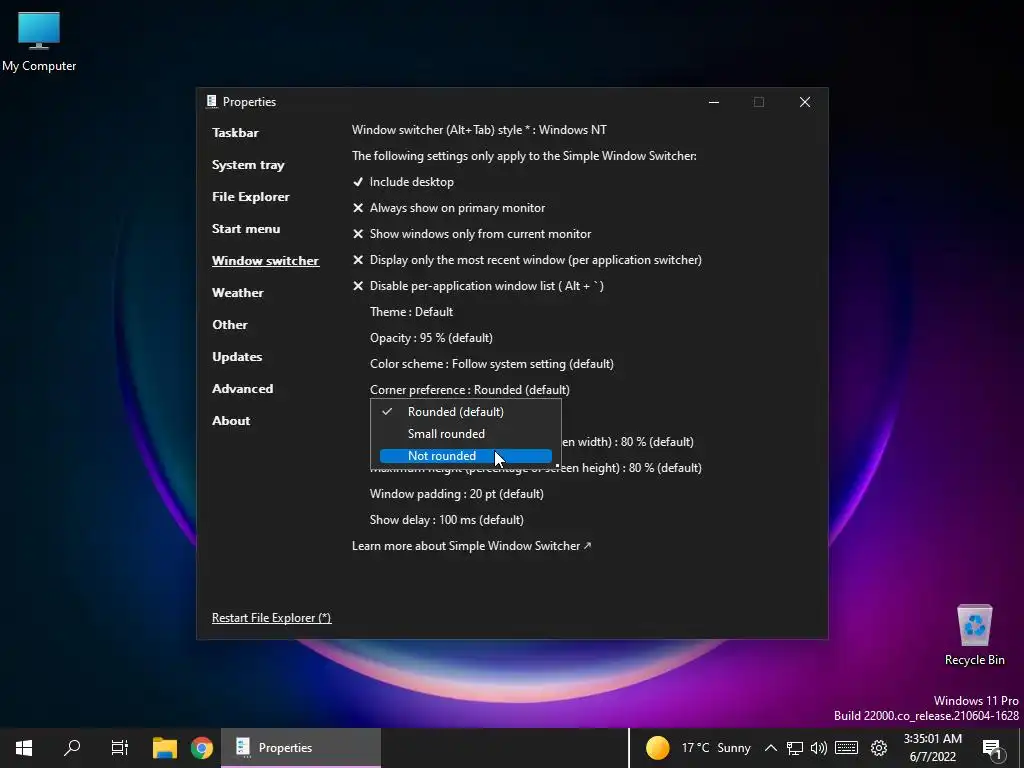Screen dimensions: 1024x768
Task: Open settings gear tray icon
Action: 879,748
